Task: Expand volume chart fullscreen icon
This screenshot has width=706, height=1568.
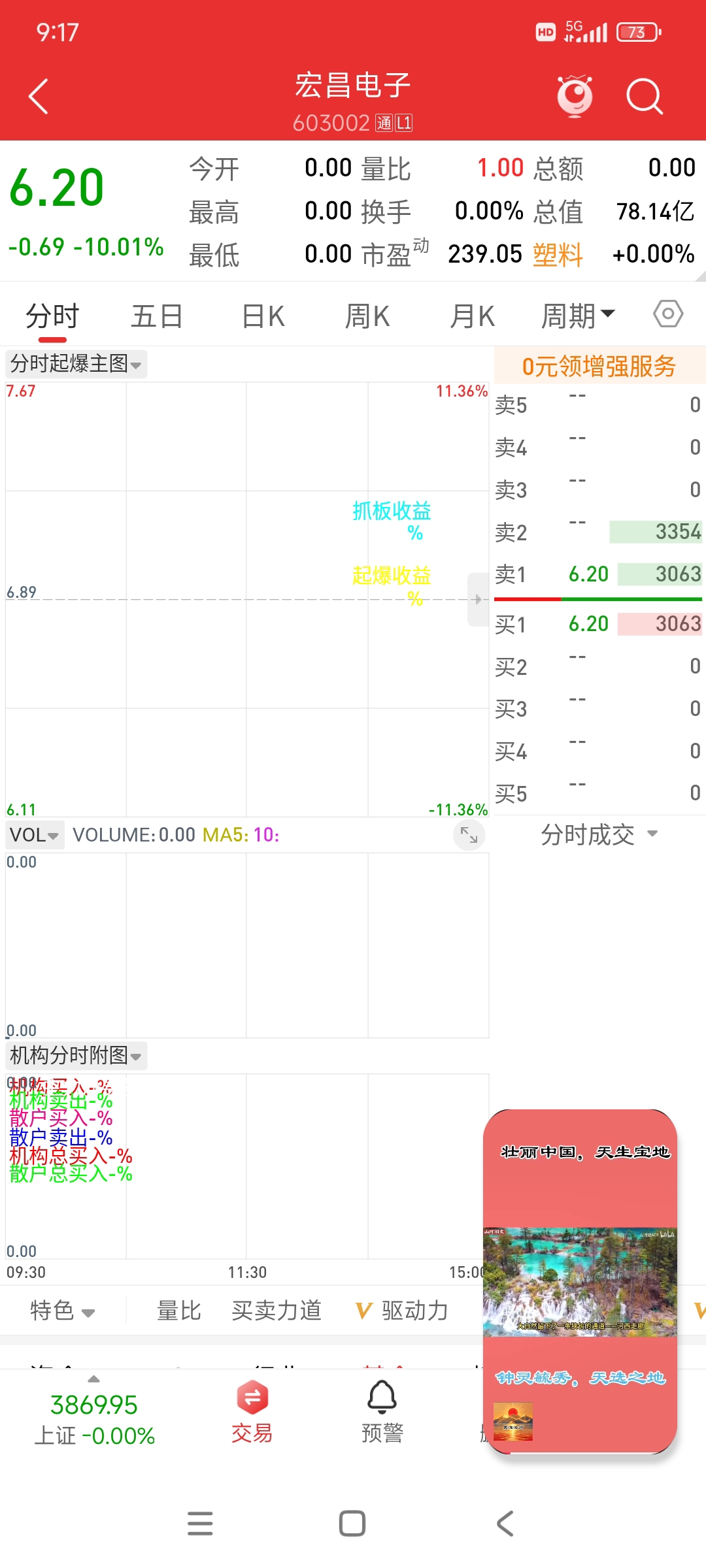Action: [x=469, y=834]
